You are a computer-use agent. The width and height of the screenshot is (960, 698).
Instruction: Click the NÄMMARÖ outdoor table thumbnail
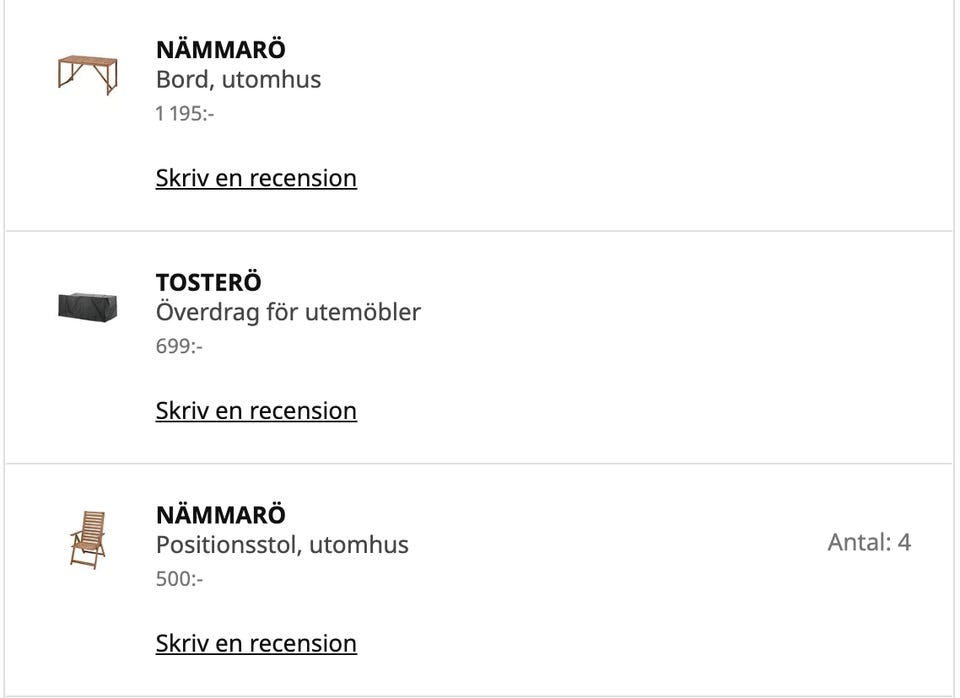(x=87, y=73)
